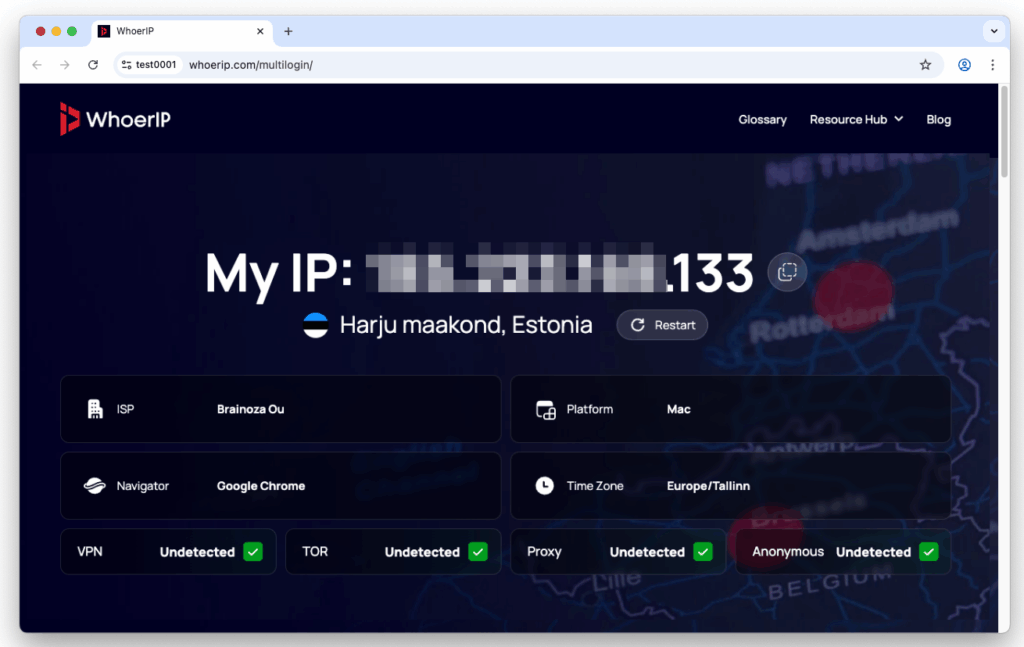Image resolution: width=1024 pixels, height=647 pixels.
Task: Copy the IP address with the copy icon
Action: [x=787, y=272]
